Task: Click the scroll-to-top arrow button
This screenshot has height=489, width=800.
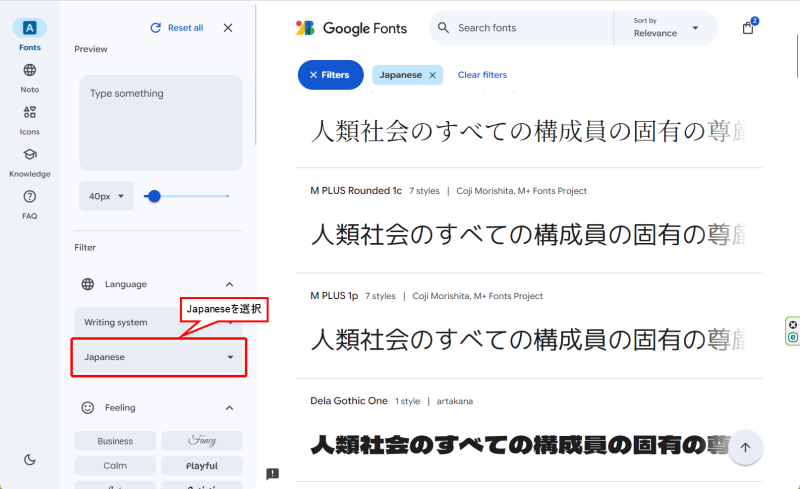Action: point(745,448)
